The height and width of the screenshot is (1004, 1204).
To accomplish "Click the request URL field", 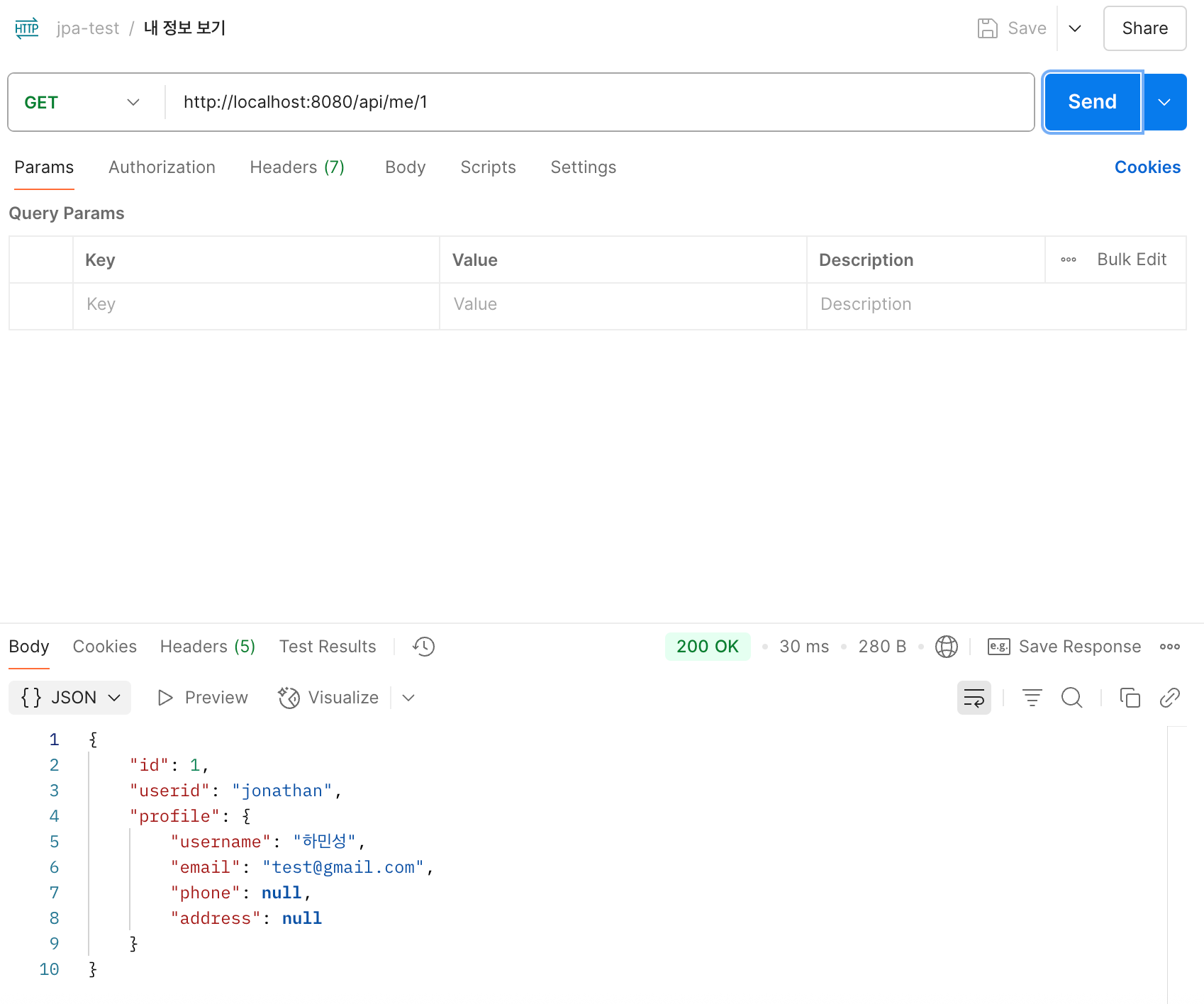I will (x=599, y=102).
